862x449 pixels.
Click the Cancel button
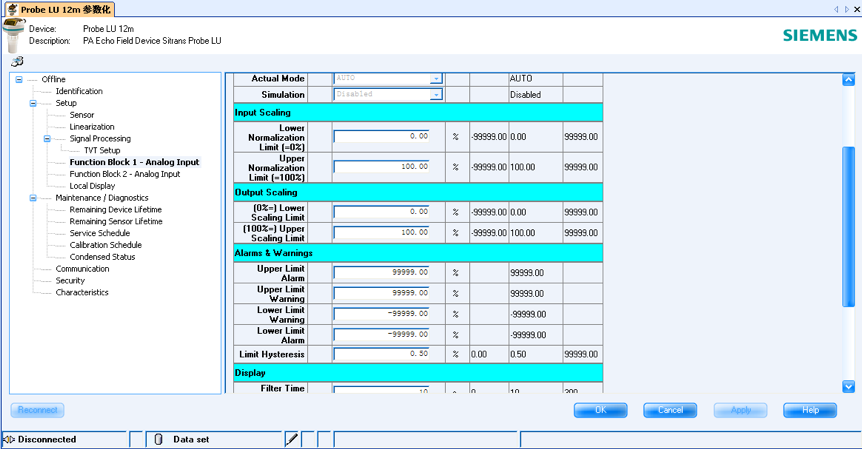pyautogui.click(x=670, y=410)
